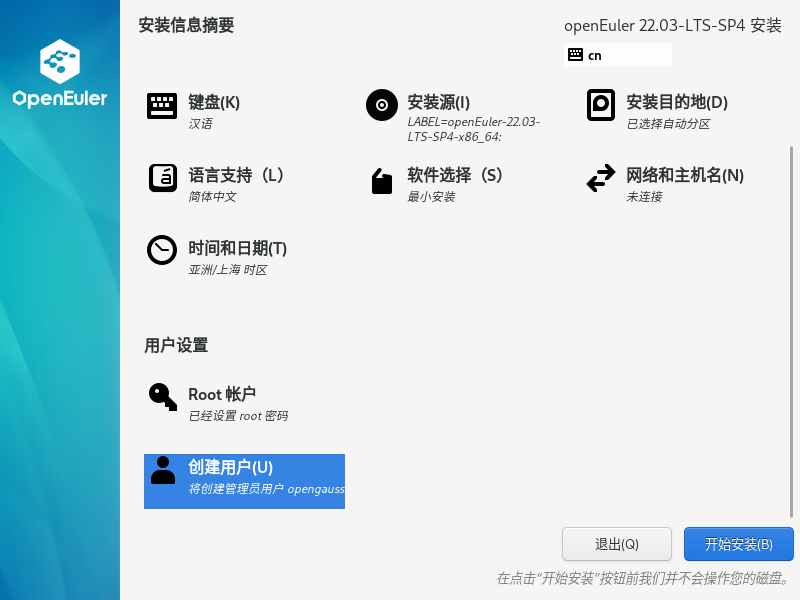Viewport: 800px width, 600px height.
Task: Click the 未连接 status text
Action: [x=644, y=197]
